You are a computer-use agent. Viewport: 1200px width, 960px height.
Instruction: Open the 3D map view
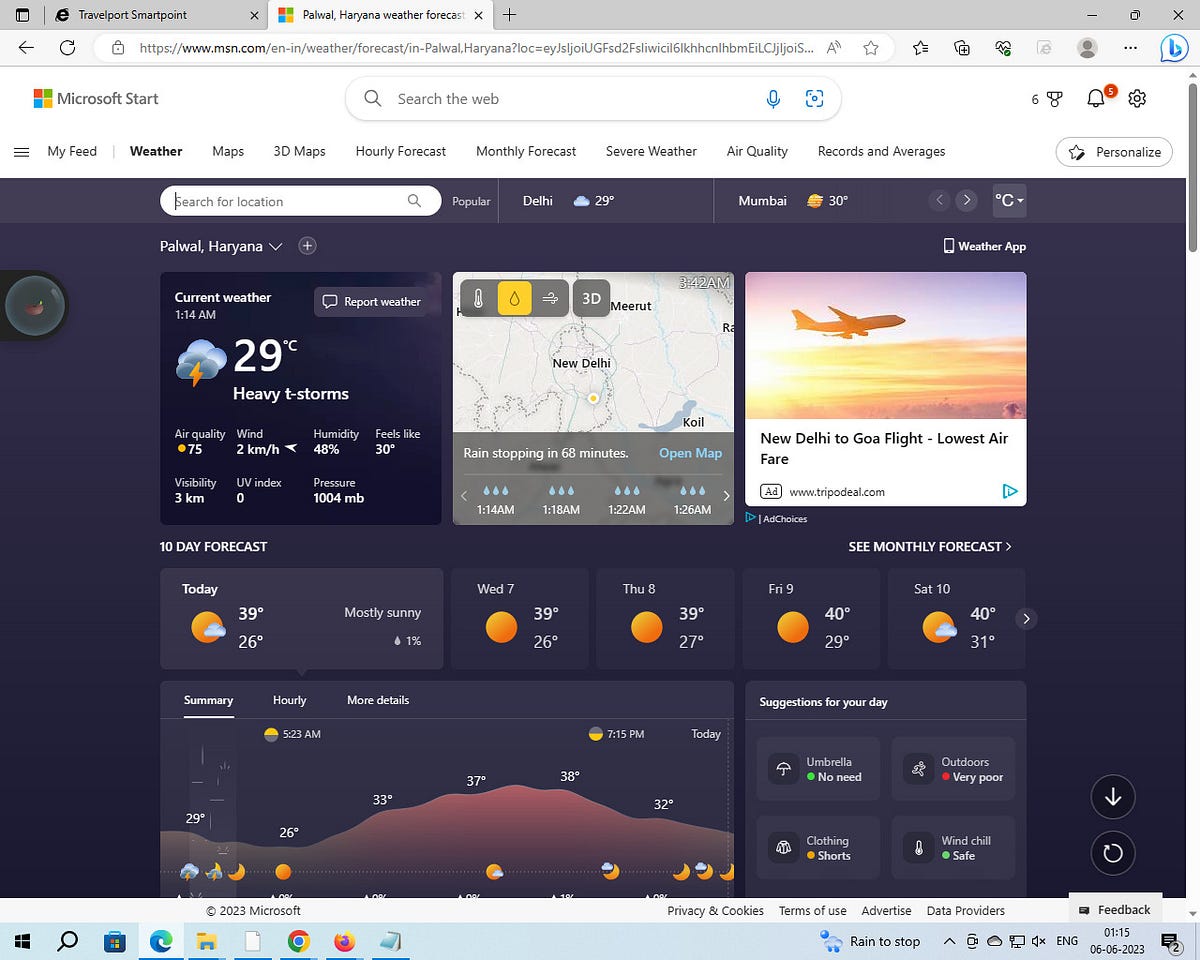click(x=591, y=297)
